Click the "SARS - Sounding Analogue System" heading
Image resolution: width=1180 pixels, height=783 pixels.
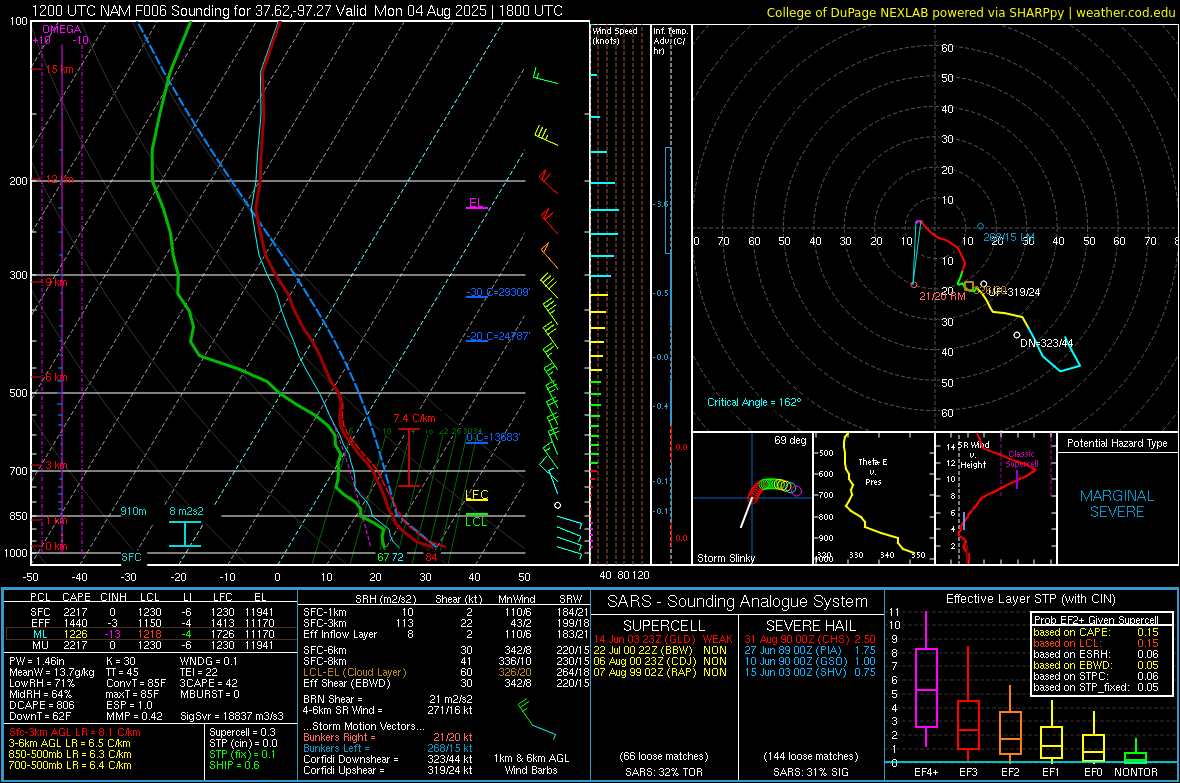738,602
